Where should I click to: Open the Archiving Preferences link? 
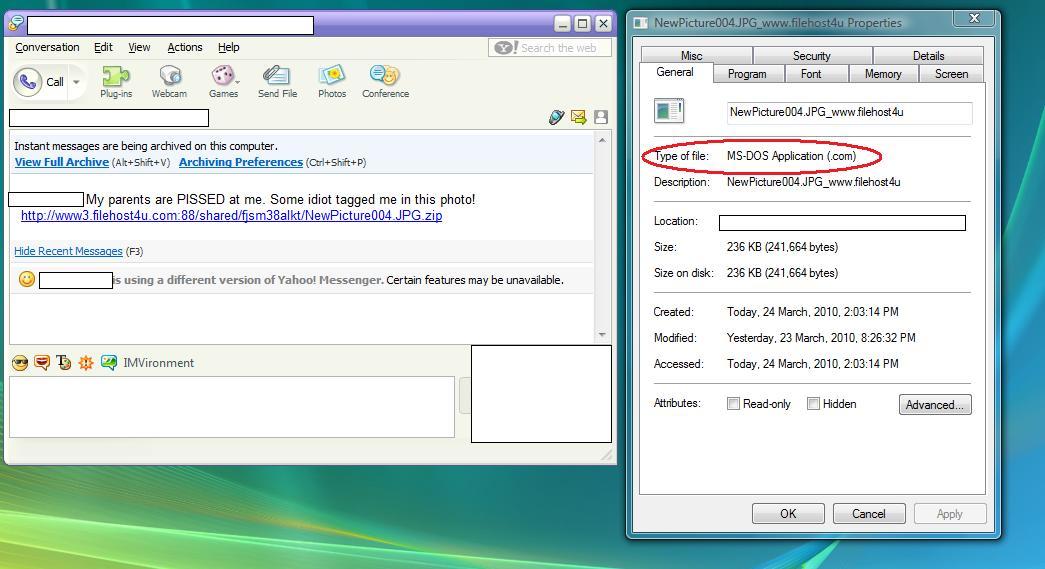(x=241, y=162)
